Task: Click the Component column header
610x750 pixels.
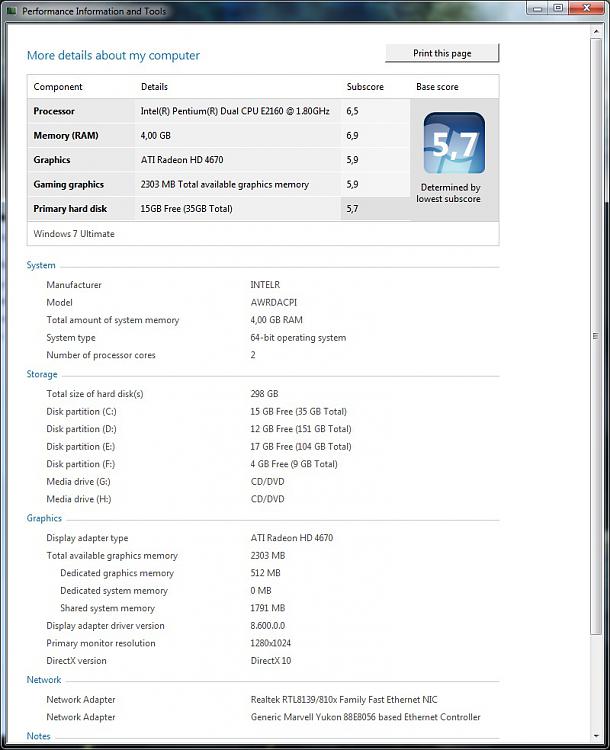Action: [x=58, y=87]
